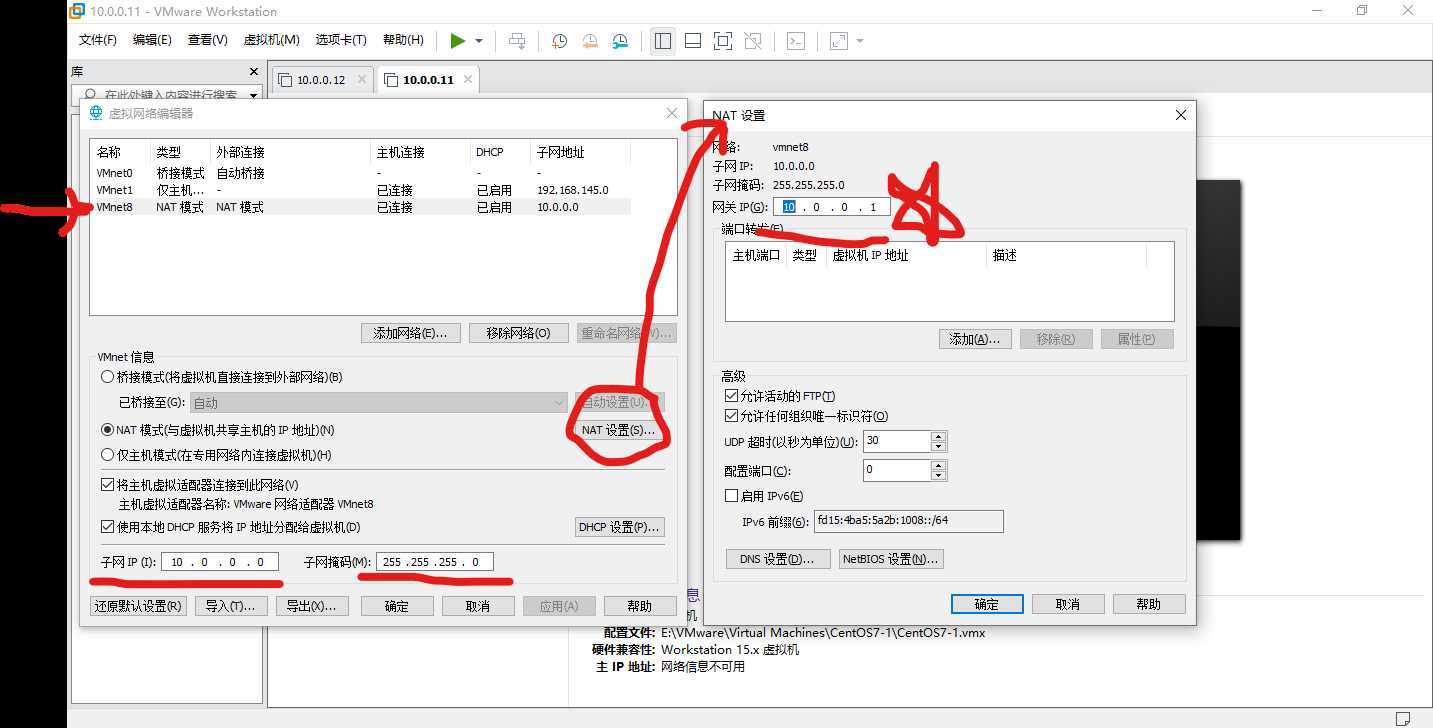This screenshot has width=1433, height=728.
Task: Click the 网关 IP input field
Action: click(831, 207)
